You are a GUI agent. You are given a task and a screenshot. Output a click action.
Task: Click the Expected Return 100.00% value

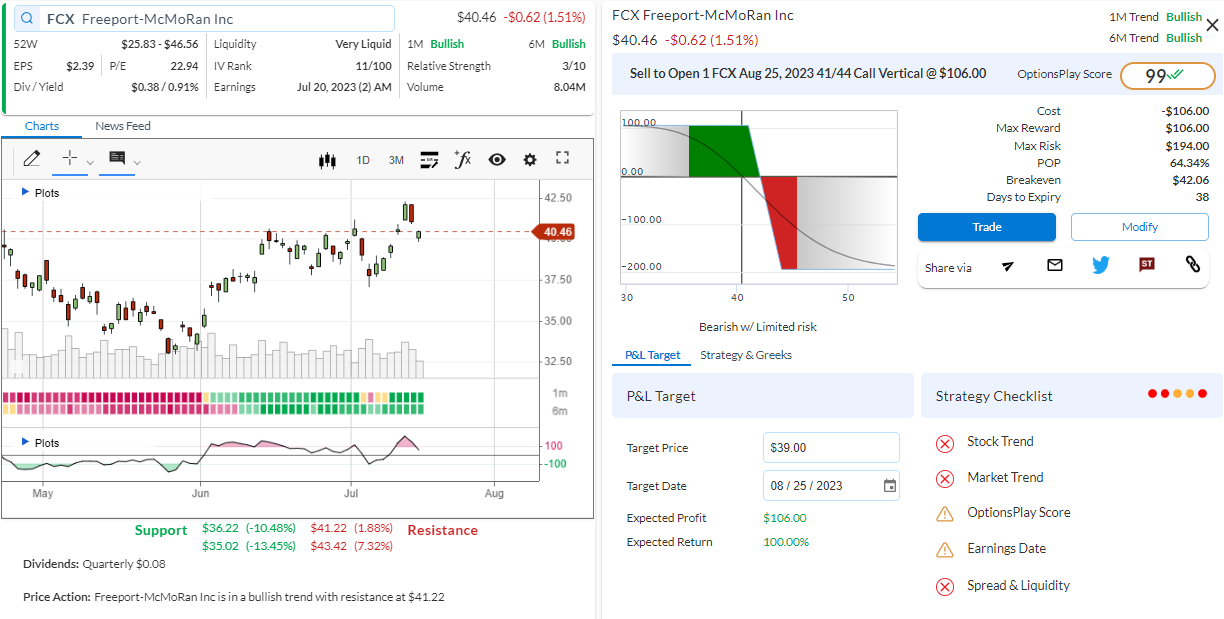pyautogui.click(x=786, y=542)
